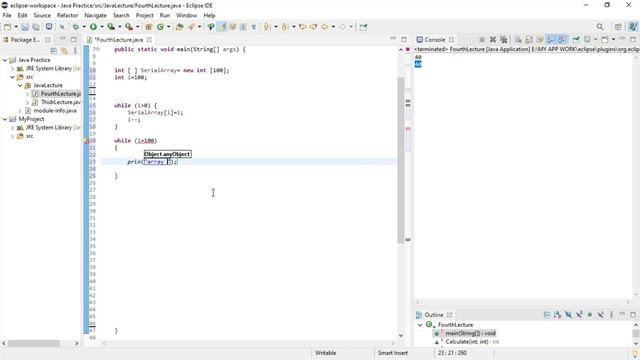
Task: Toggle Block Selection mode in the toolbar
Action: point(243,27)
